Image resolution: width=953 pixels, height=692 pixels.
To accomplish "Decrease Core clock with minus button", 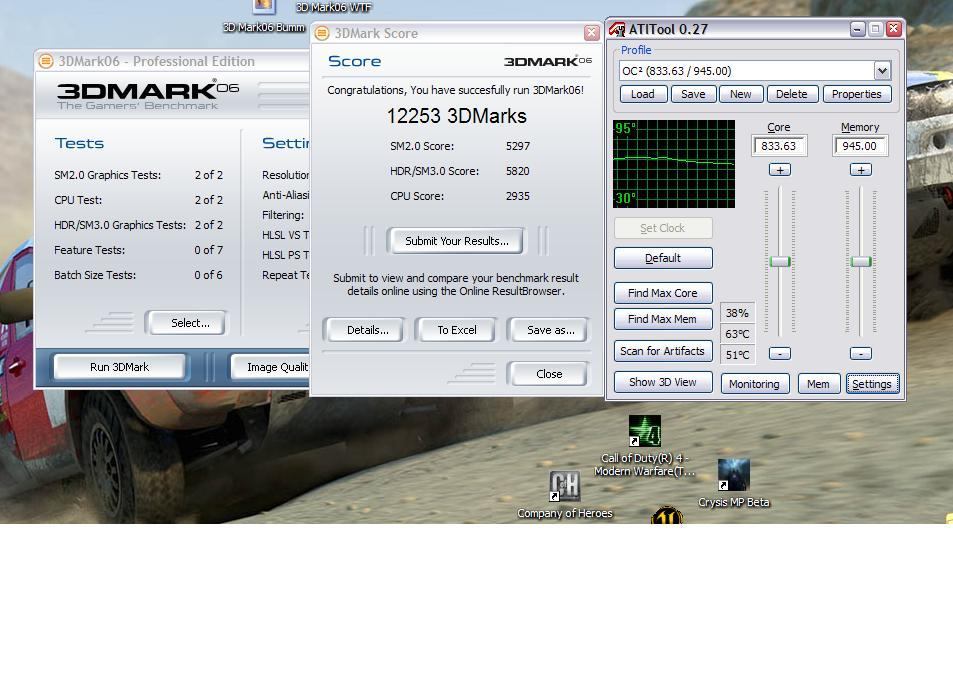I will [x=780, y=354].
